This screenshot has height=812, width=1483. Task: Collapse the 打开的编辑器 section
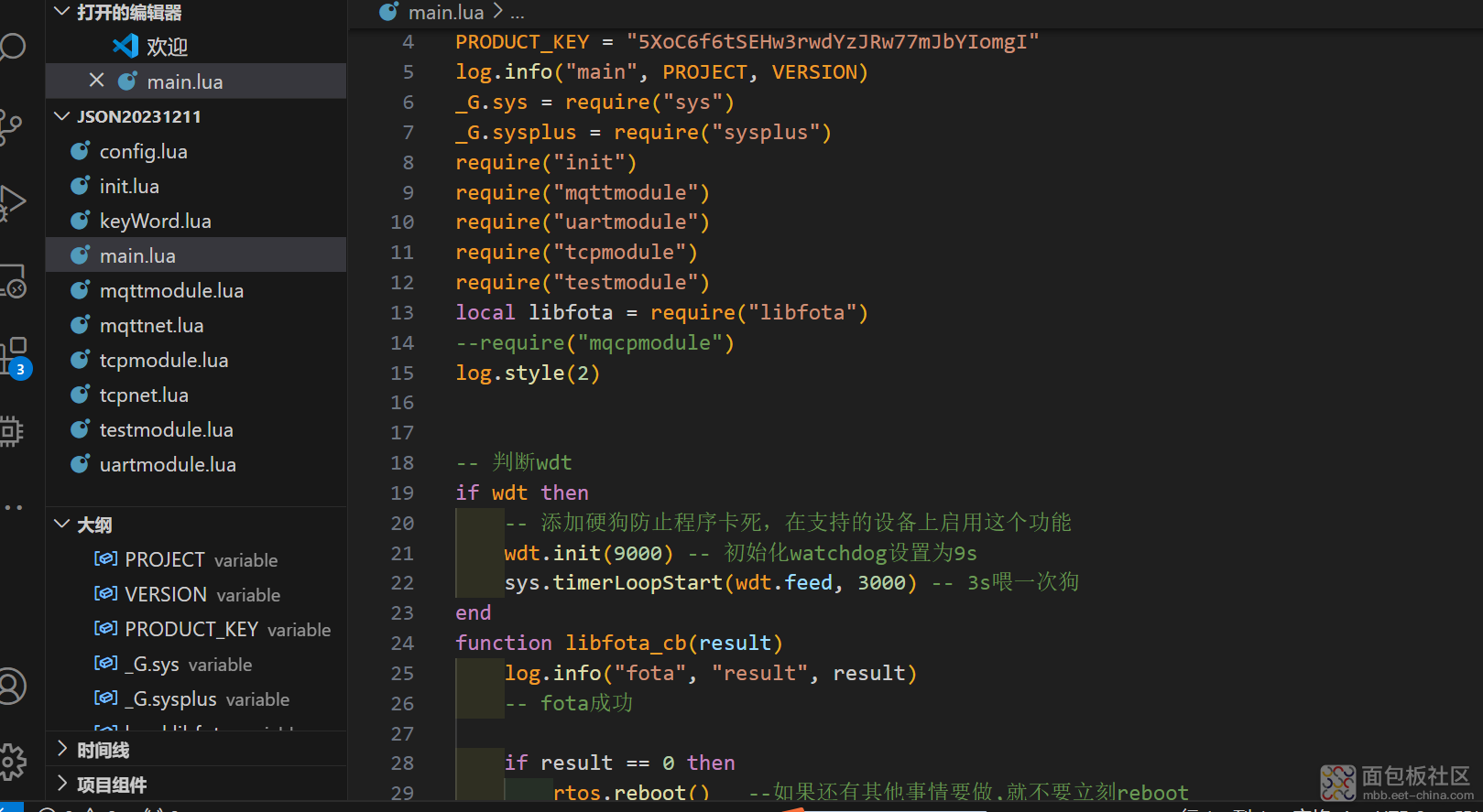[196, 12]
